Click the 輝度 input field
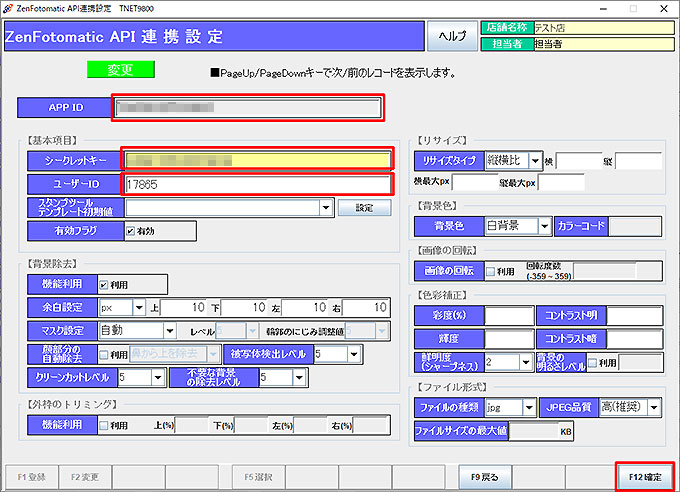Screen dimensions: 680x492 pos(509,339)
